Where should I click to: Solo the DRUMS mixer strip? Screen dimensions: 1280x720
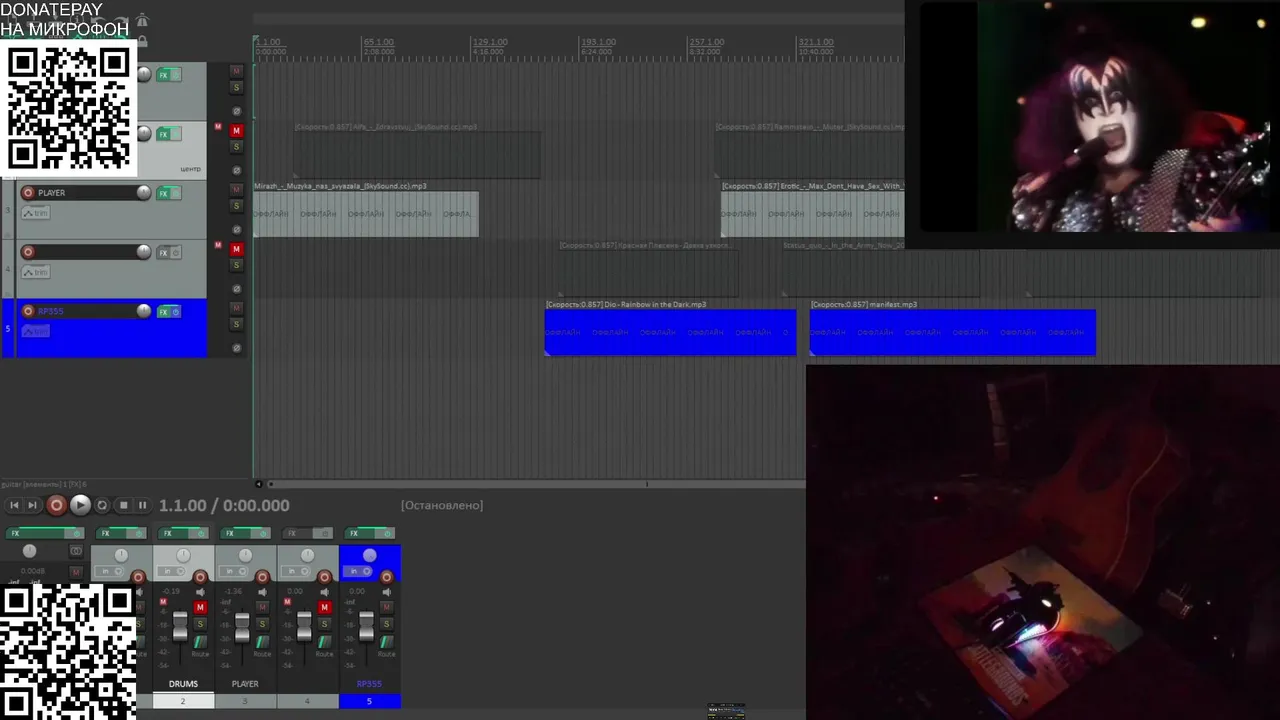(x=200, y=623)
